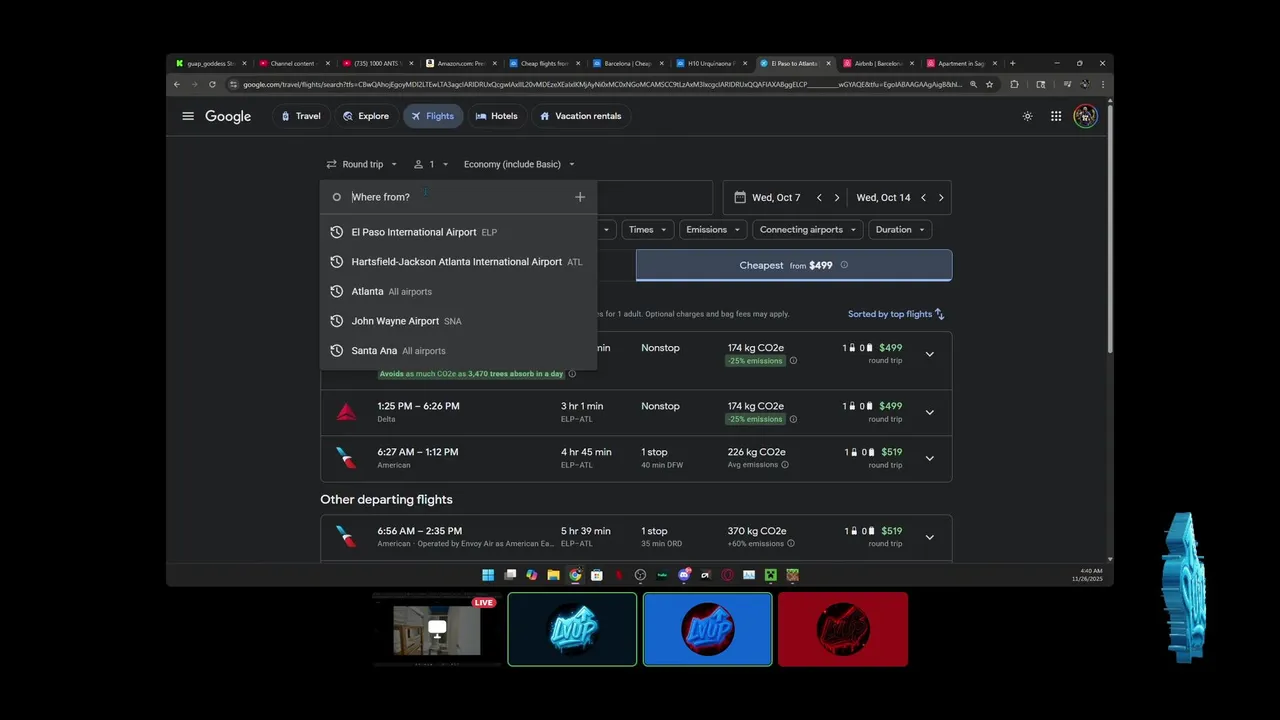Open the Times filter dropdown
Screen dimensions: 1280x720
(x=646, y=230)
